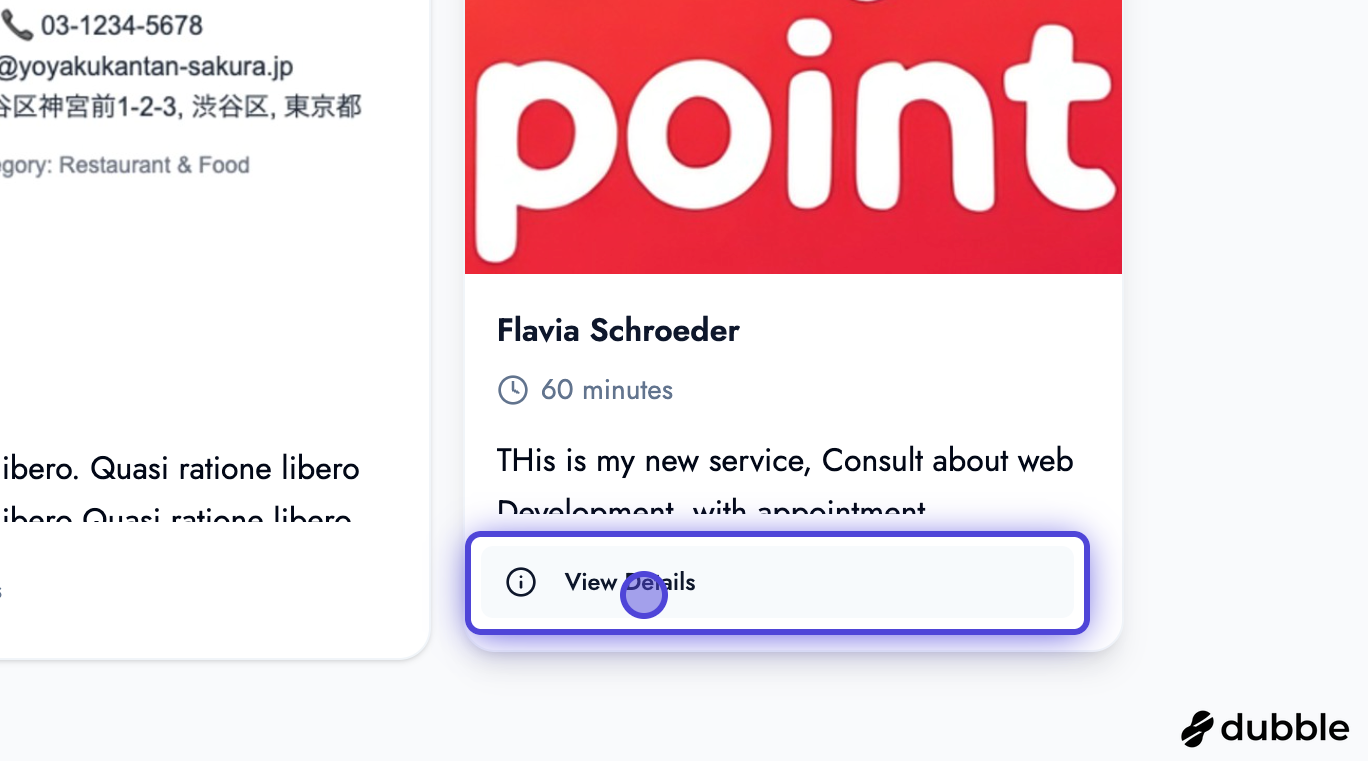The image size is (1368, 761).
Task: Click the truncated link at the left card bottom
Action: click(x=1, y=591)
